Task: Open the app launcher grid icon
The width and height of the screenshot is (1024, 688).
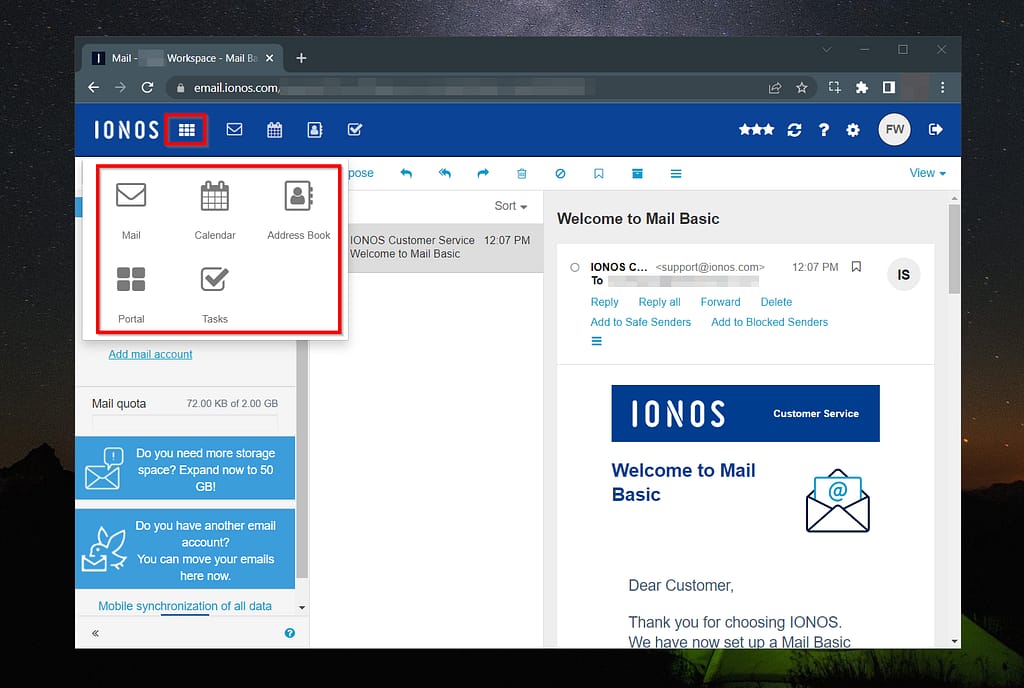Action: 187,130
